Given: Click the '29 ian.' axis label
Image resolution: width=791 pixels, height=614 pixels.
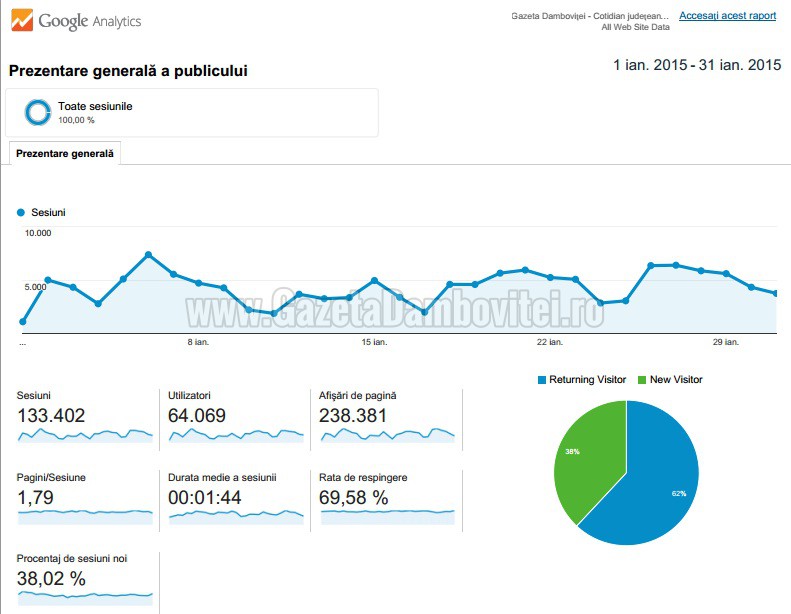Looking at the screenshot, I should pyautogui.click(x=726, y=342).
